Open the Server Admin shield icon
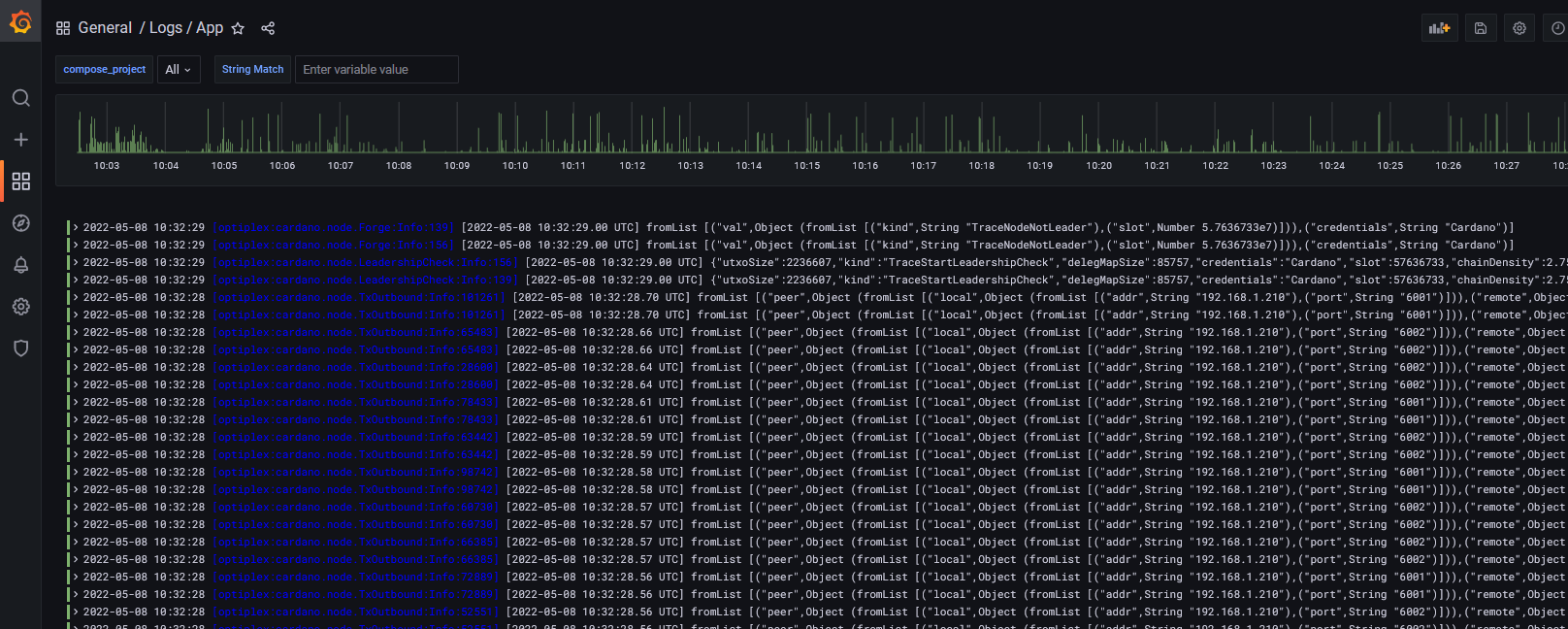 click(20, 348)
